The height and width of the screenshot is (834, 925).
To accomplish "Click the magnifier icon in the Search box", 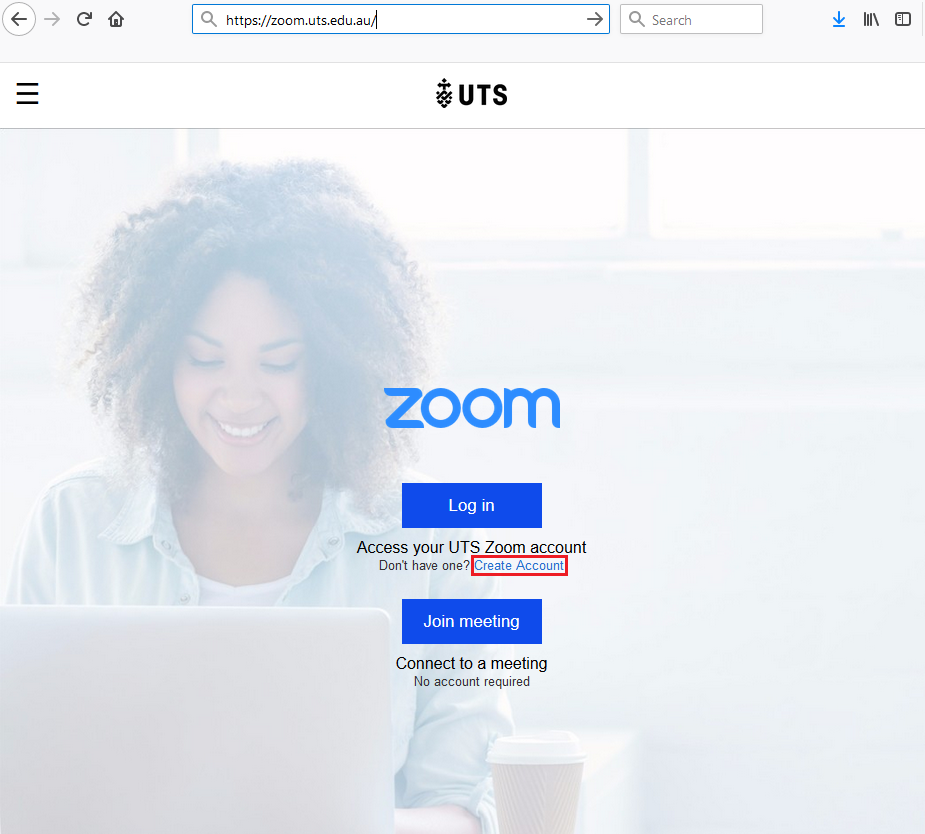I will (636, 19).
